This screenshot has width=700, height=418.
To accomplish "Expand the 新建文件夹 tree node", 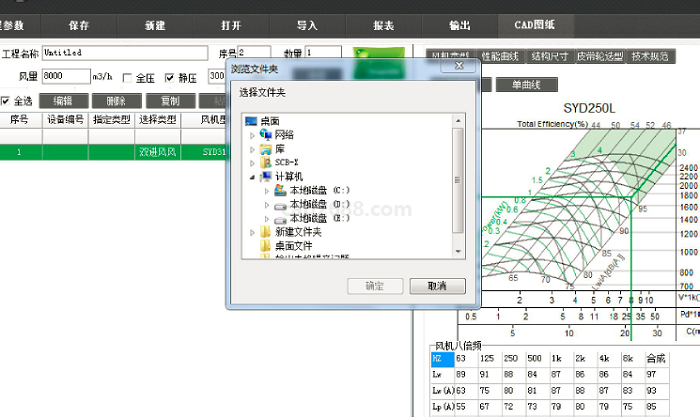I will point(253,231).
